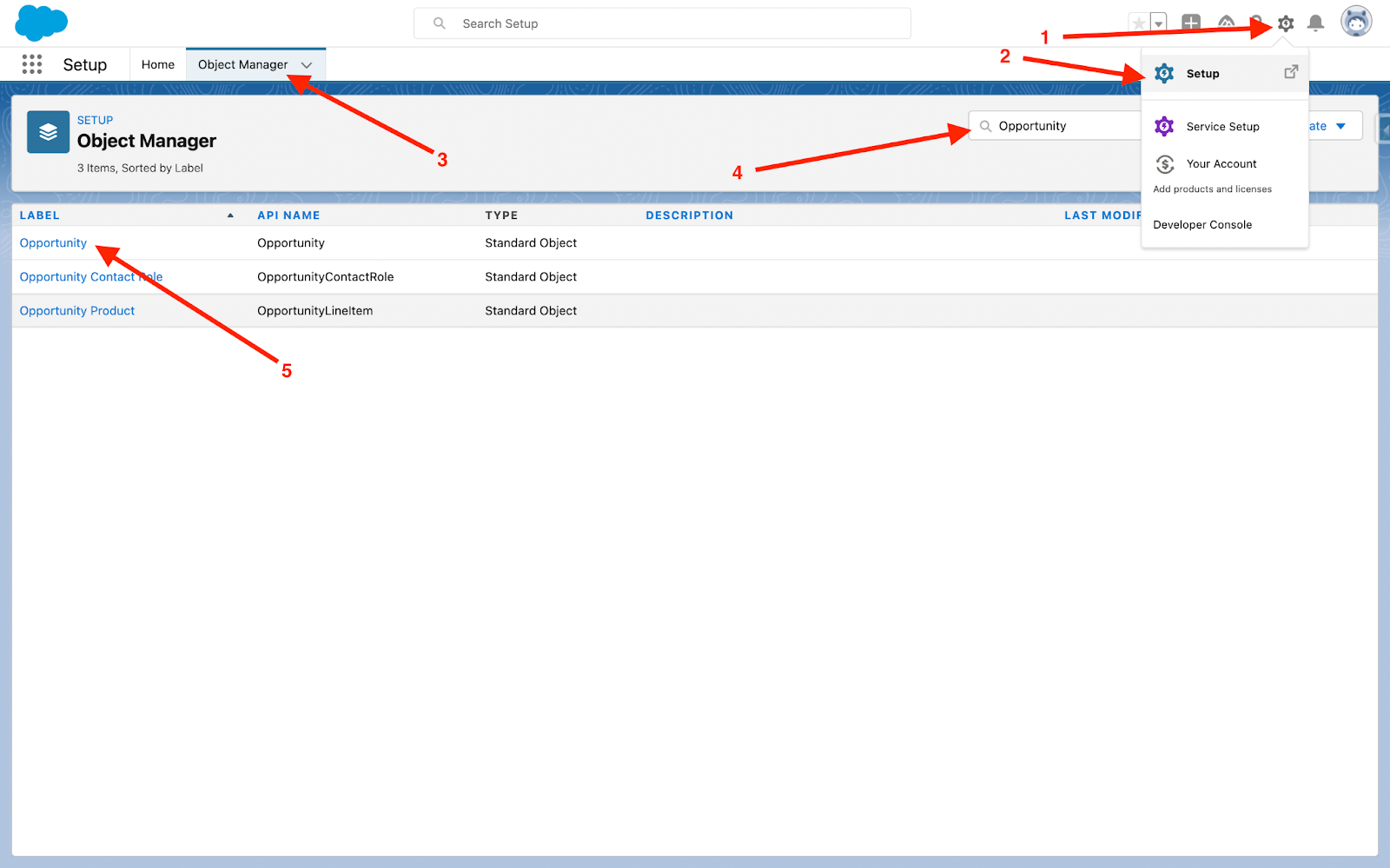The image size is (1390, 868).
Task: Click the Favorites star icon
Action: [x=1138, y=23]
